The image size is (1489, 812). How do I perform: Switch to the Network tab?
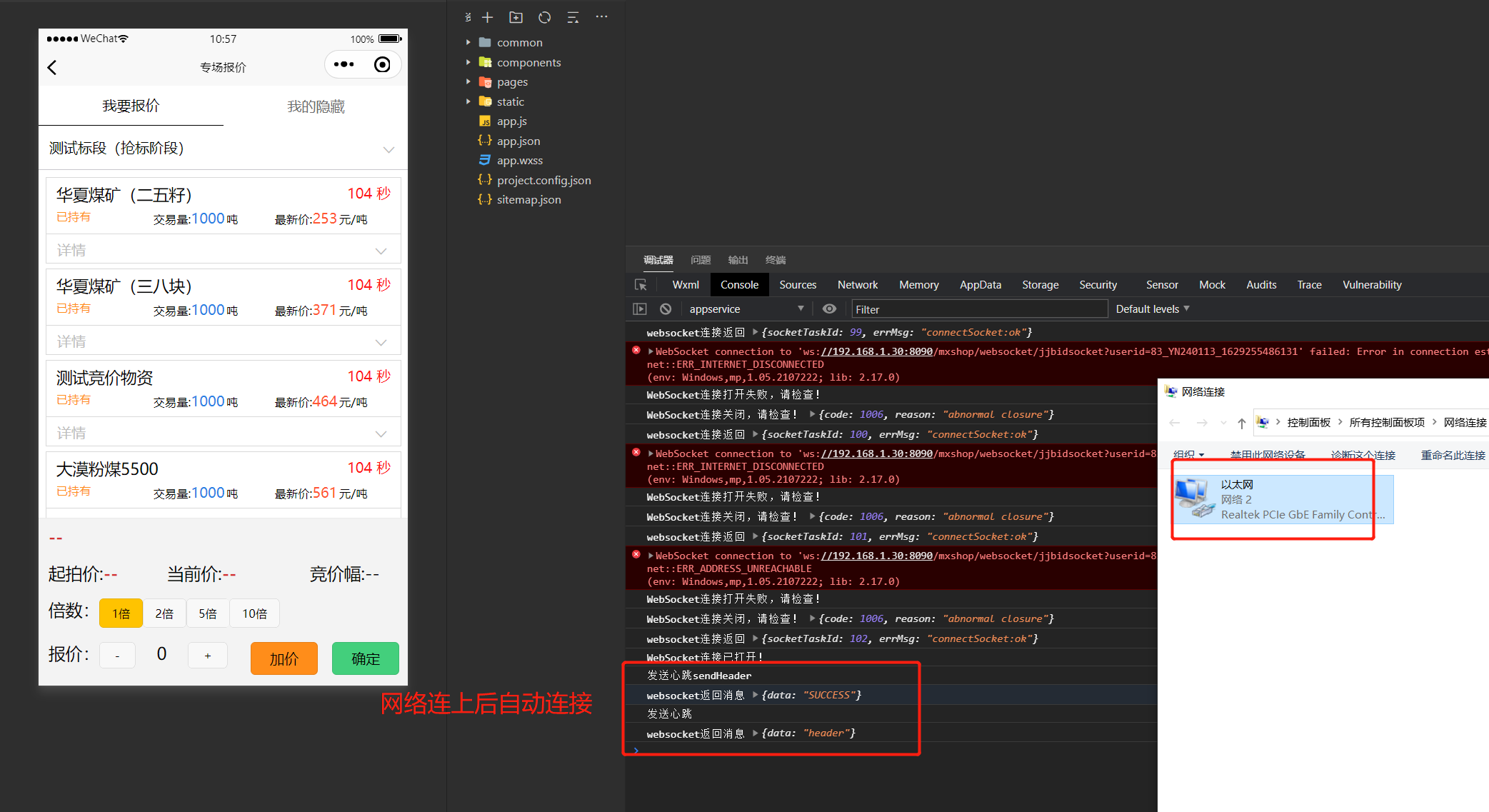(x=857, y=285)
